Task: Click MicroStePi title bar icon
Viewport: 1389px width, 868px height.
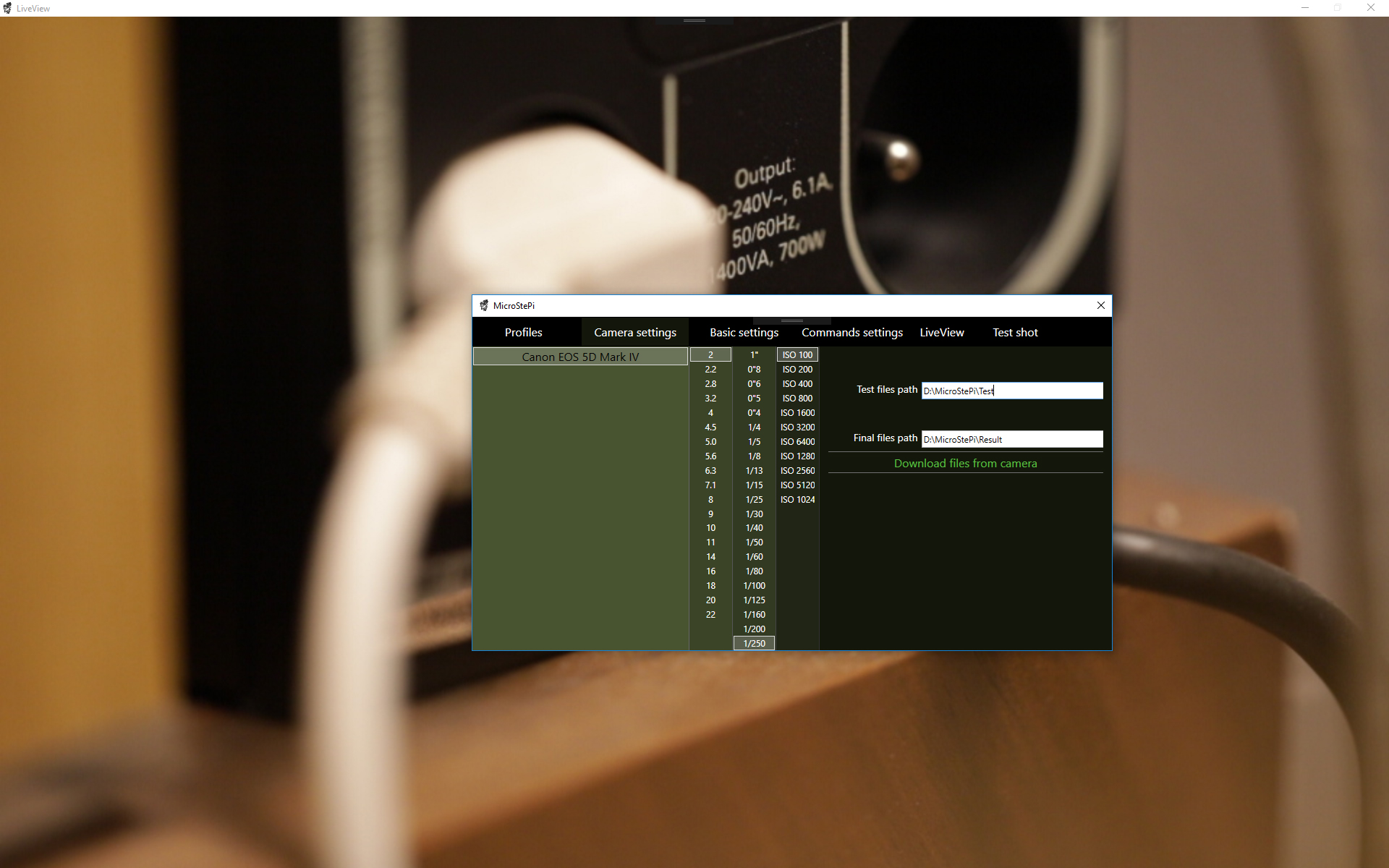Action: click(484, 306)
